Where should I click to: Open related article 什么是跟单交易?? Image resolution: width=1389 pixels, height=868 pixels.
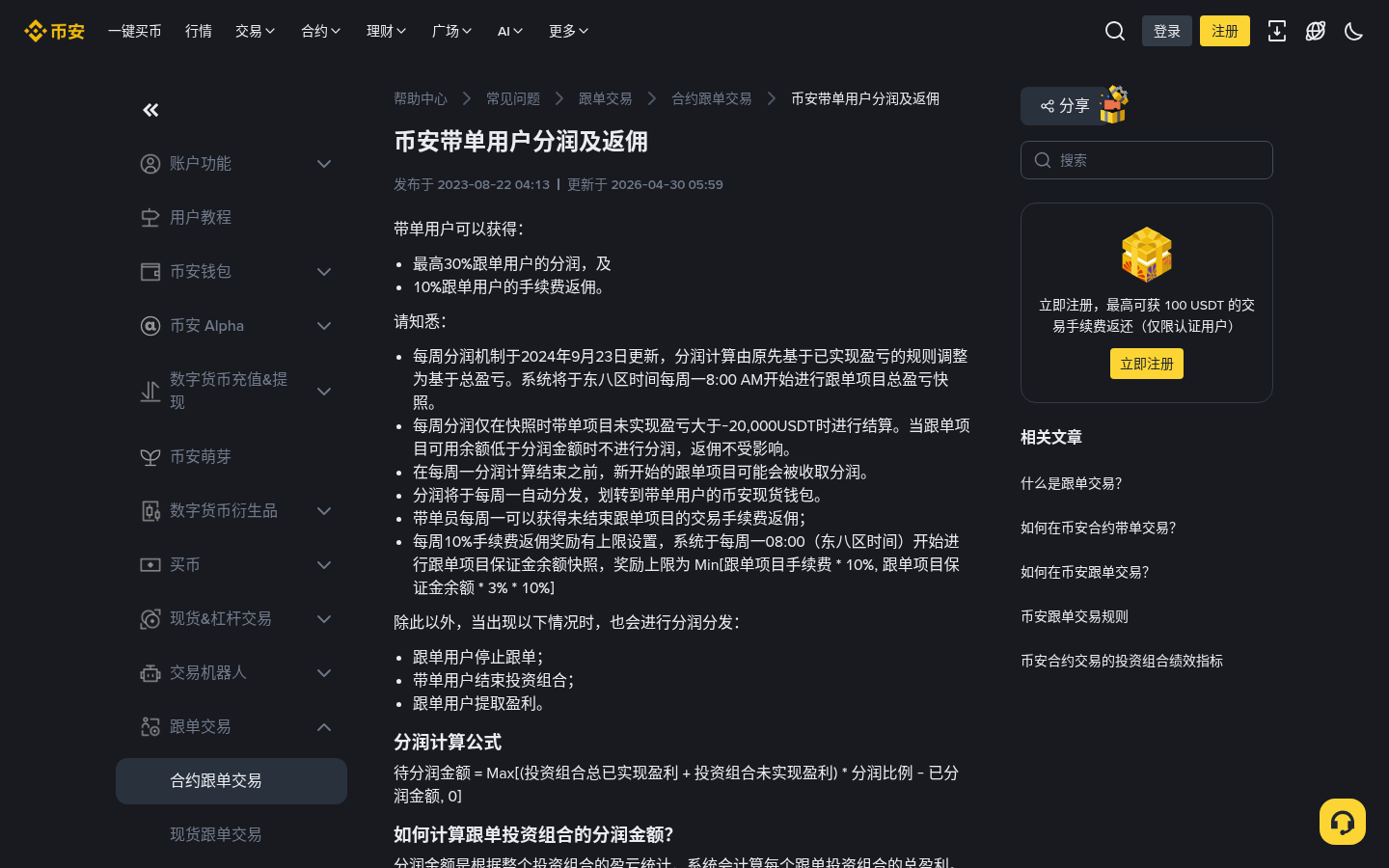[x=1072, y=483]
